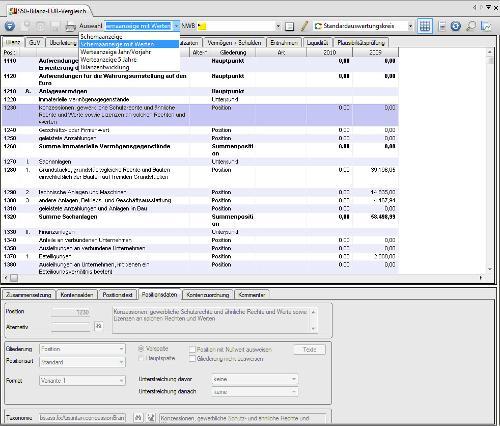Open the Standardauswertungskreis dropdown
Viewport: 500px width, 426px height.
[x=410, y=26]
